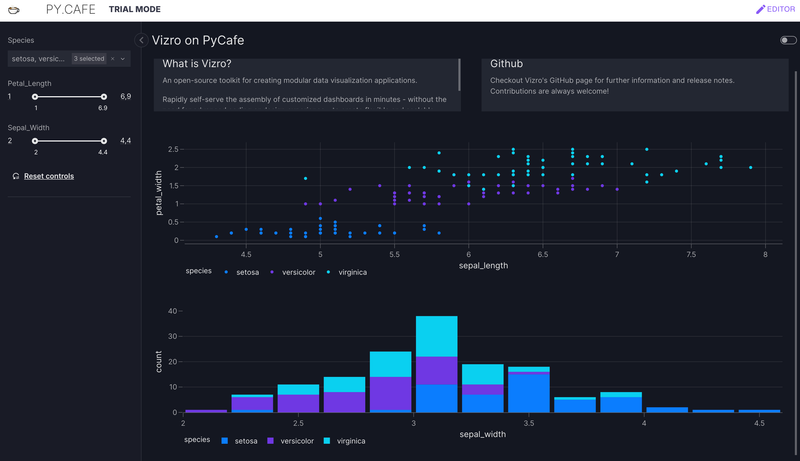800x461 pixels.
Task: Click the tallest histogram bar near 3
Action: click(x=436, y=364)
